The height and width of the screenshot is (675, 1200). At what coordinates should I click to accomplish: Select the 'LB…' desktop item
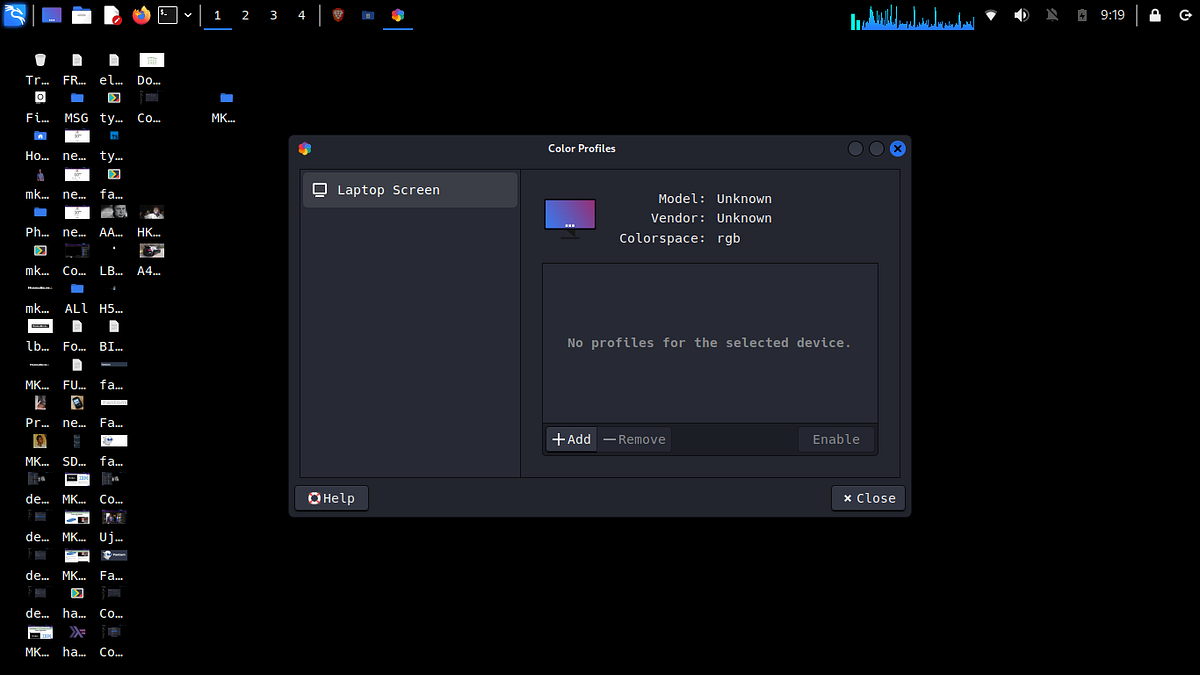112,260
